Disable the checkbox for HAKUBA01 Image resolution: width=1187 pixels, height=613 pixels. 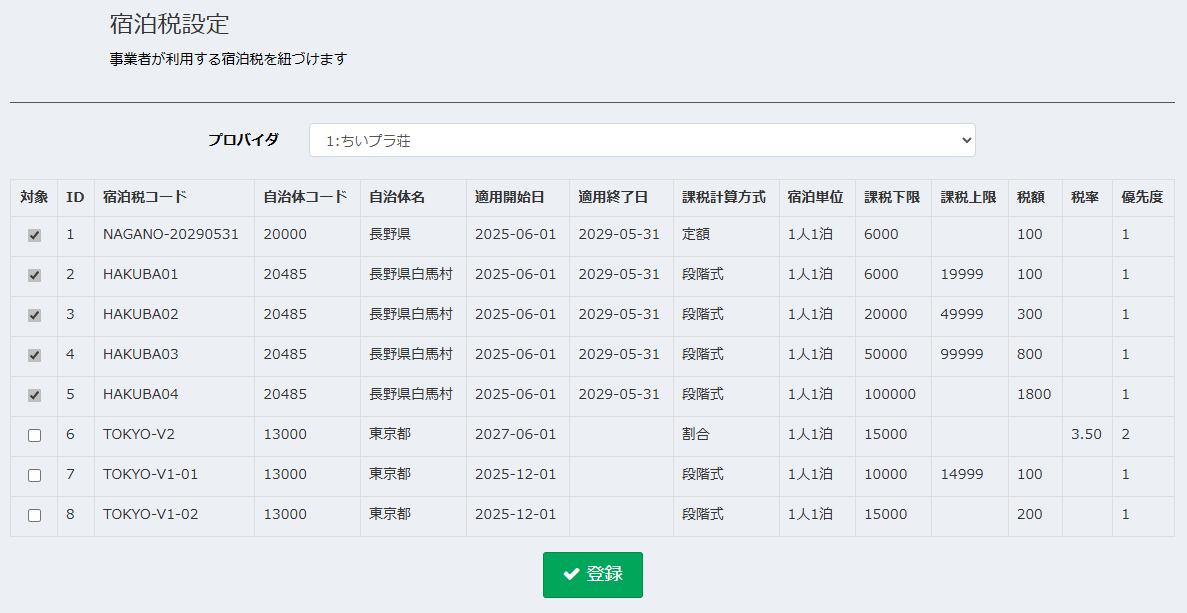pyautogui.click(x=33, y=275)
